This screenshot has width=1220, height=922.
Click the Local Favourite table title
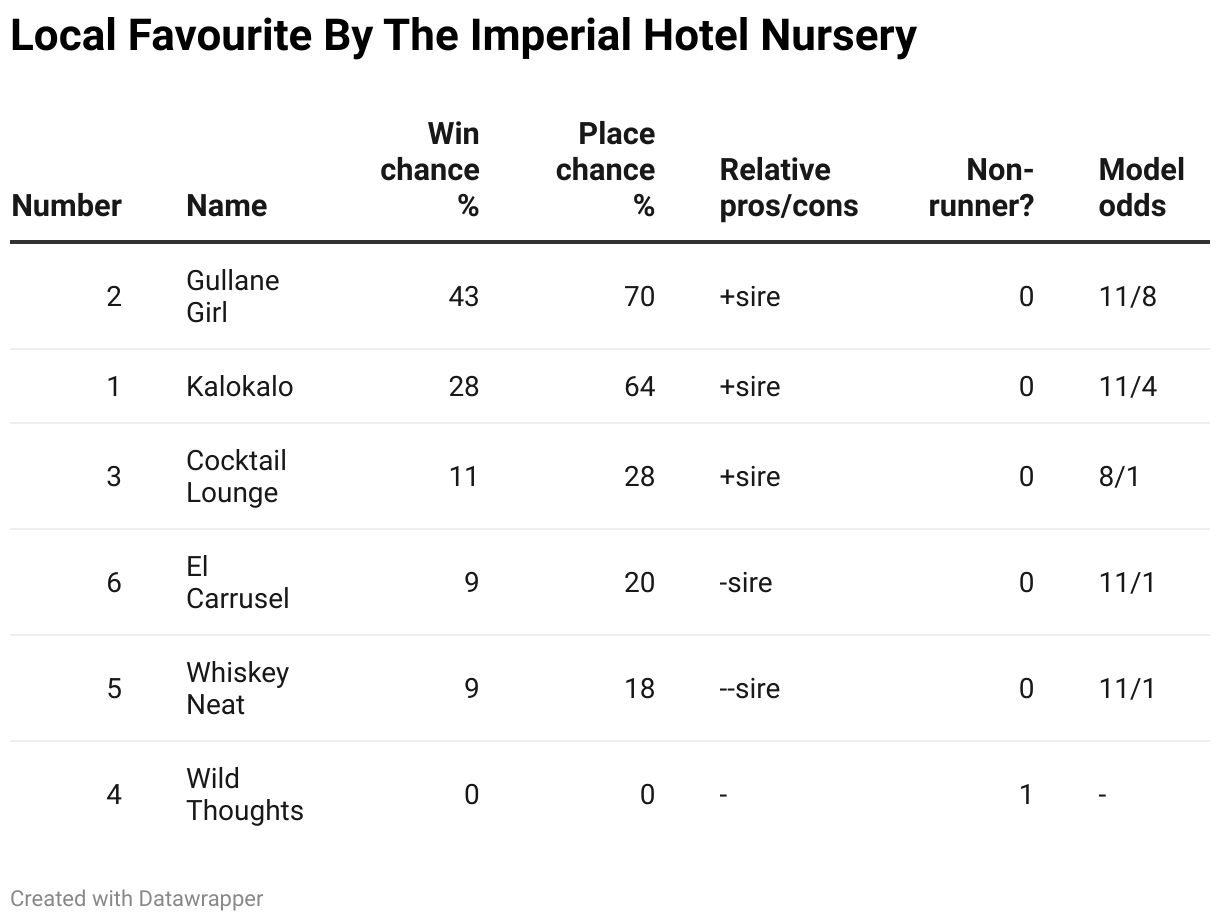[463, 37]
